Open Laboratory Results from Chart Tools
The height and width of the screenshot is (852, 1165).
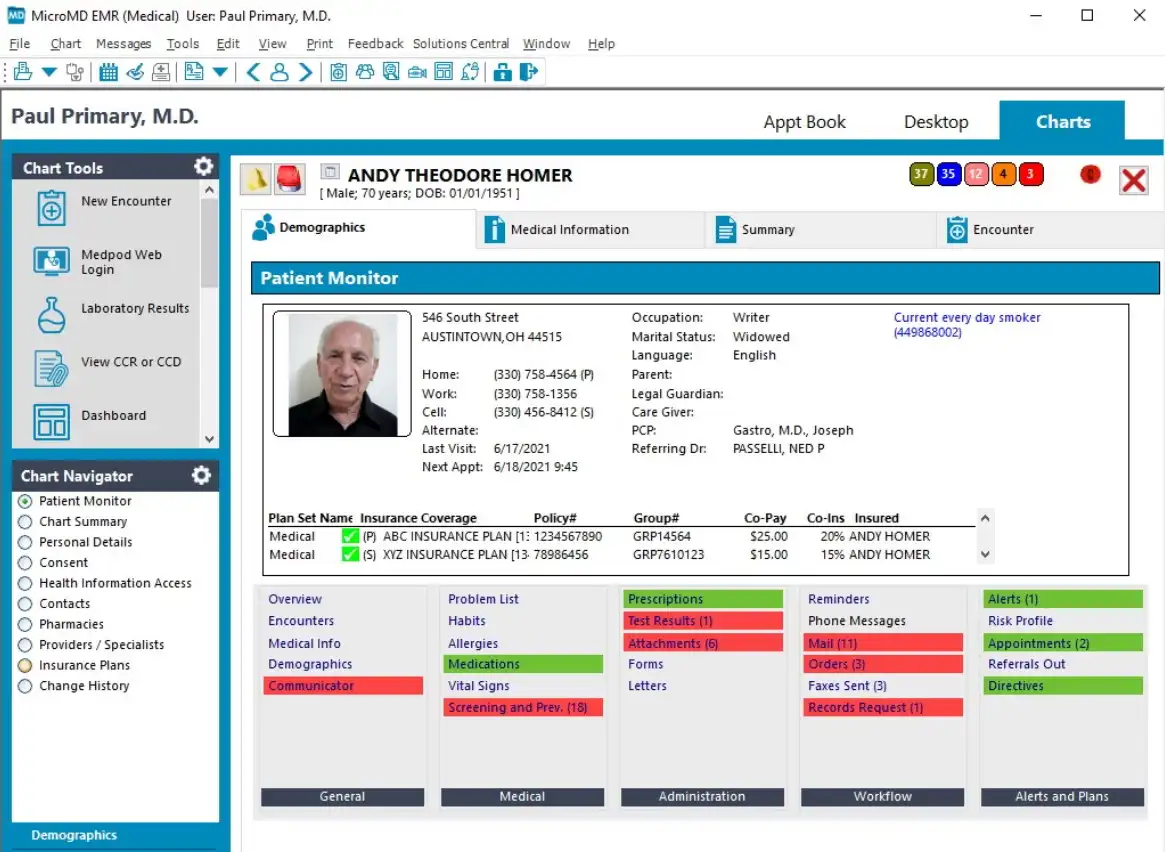[x=134, y=308]
